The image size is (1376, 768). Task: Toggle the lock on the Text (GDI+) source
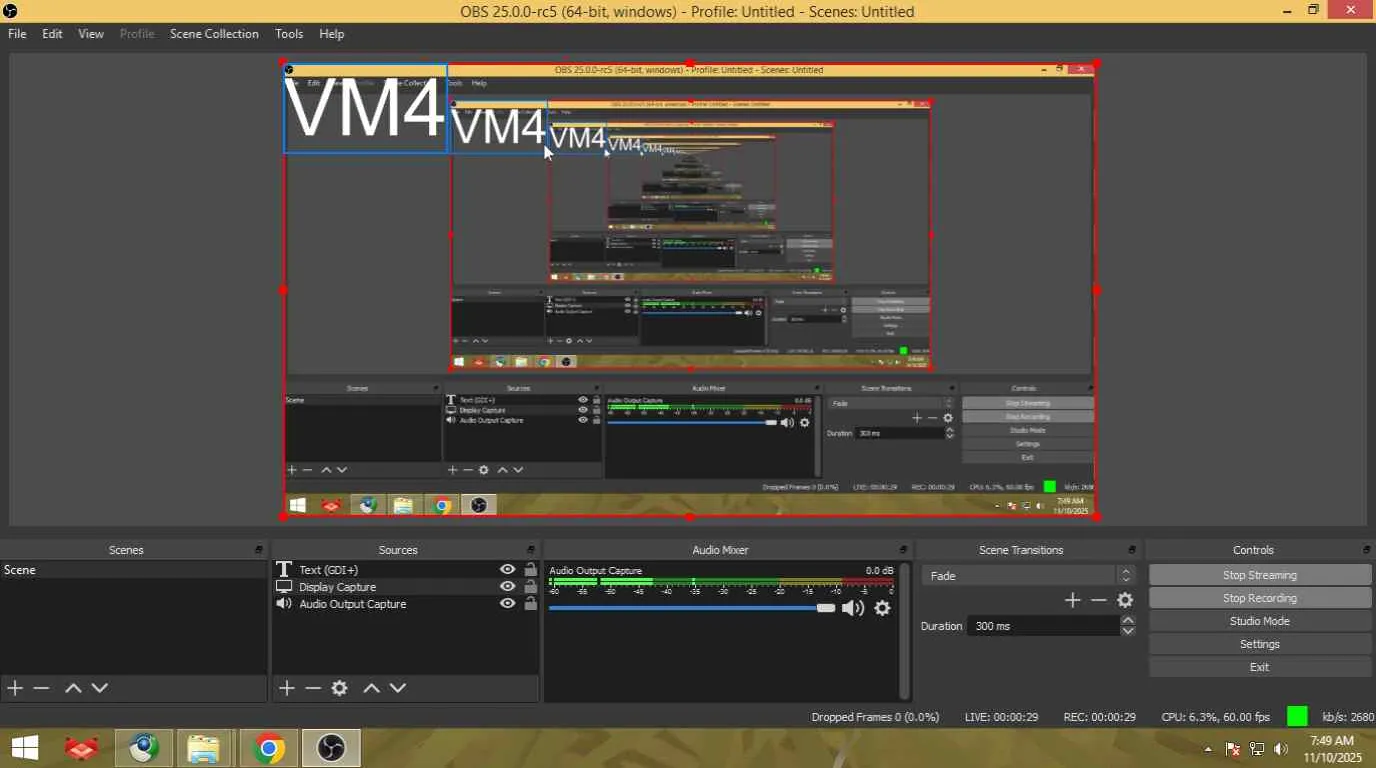click(530, 570)
